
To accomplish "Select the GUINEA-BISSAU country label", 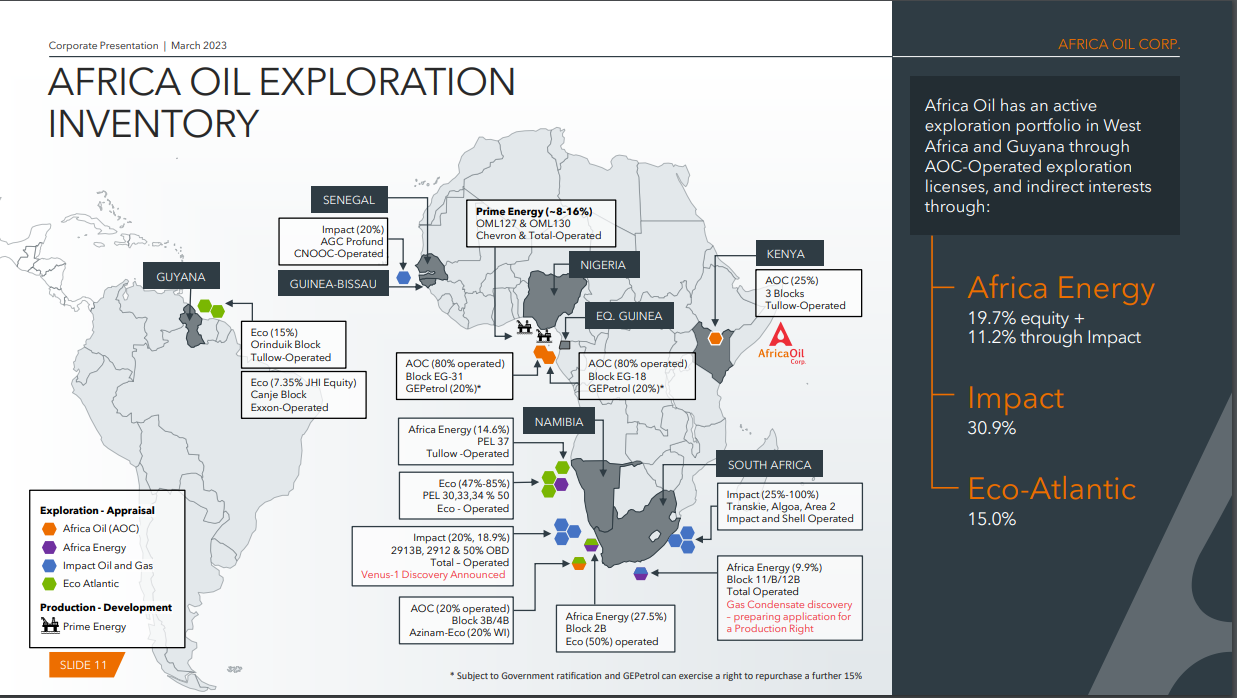I will pyautogui.click(x=333, y=284).
